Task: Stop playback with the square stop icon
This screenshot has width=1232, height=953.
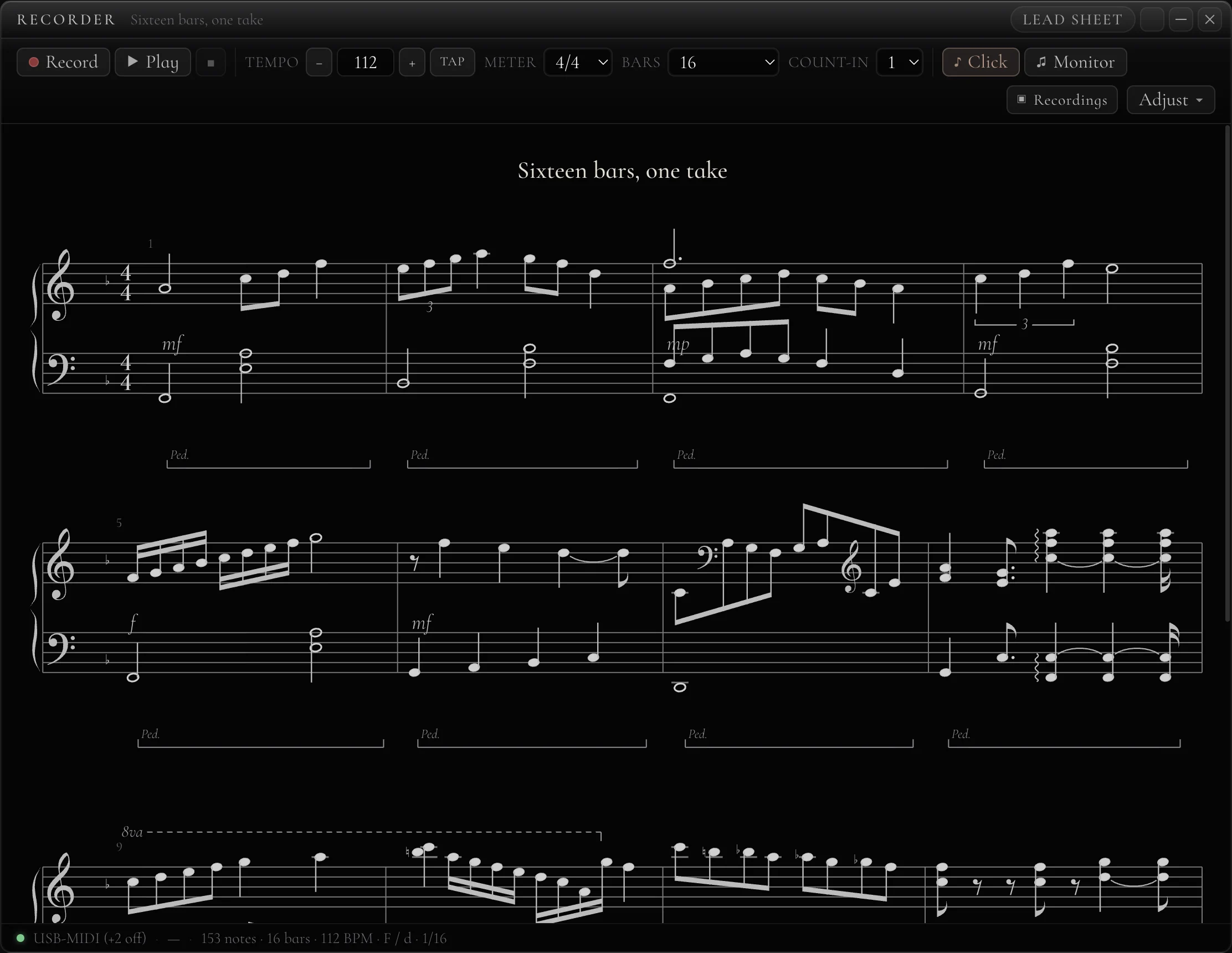Action: 211,63
